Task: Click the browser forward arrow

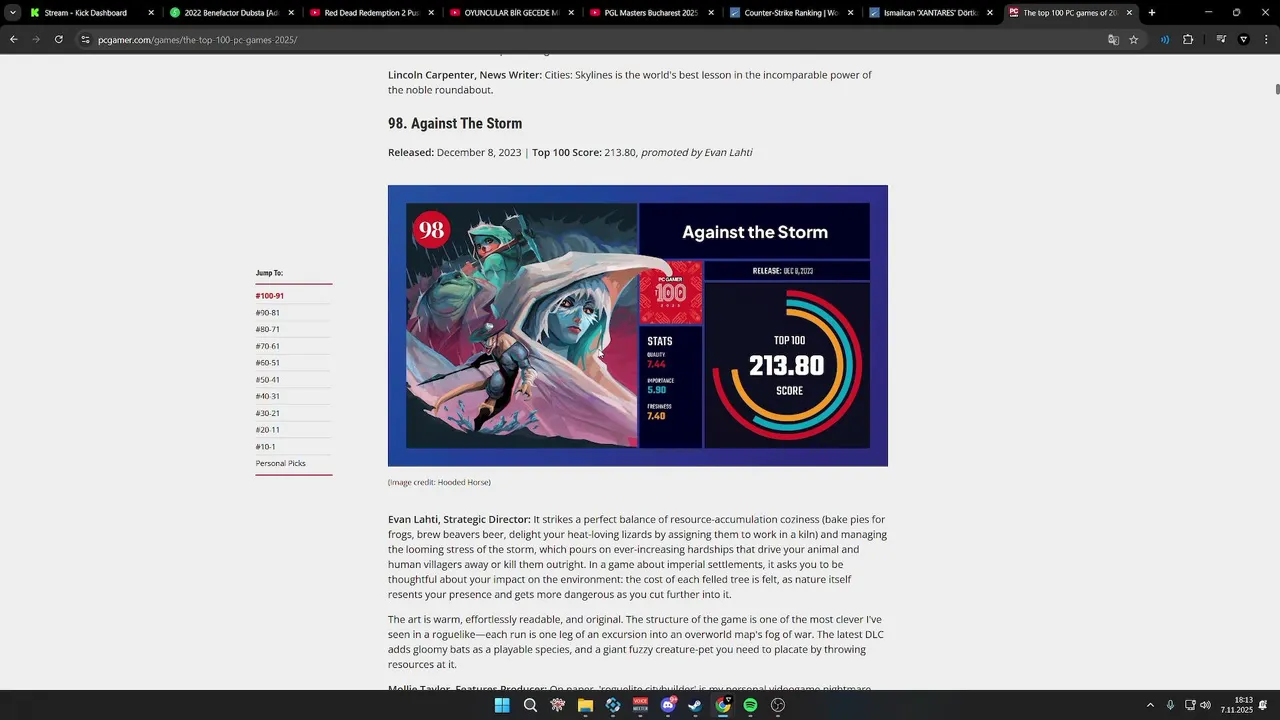Action: click(36, 39)
